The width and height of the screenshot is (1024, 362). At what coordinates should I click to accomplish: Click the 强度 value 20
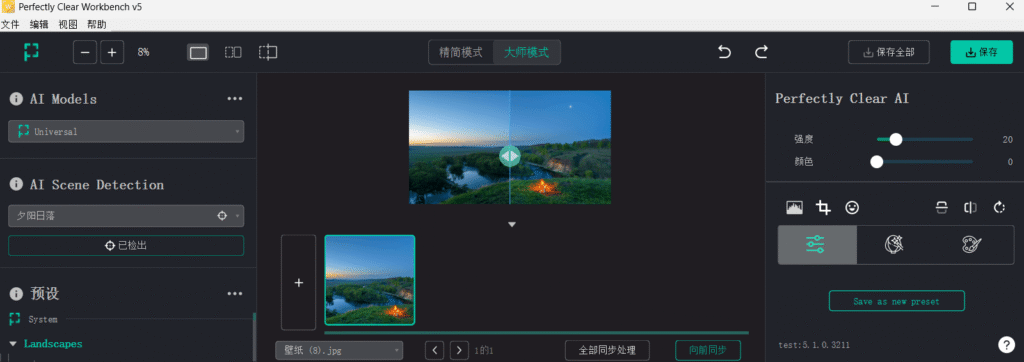1008,140
